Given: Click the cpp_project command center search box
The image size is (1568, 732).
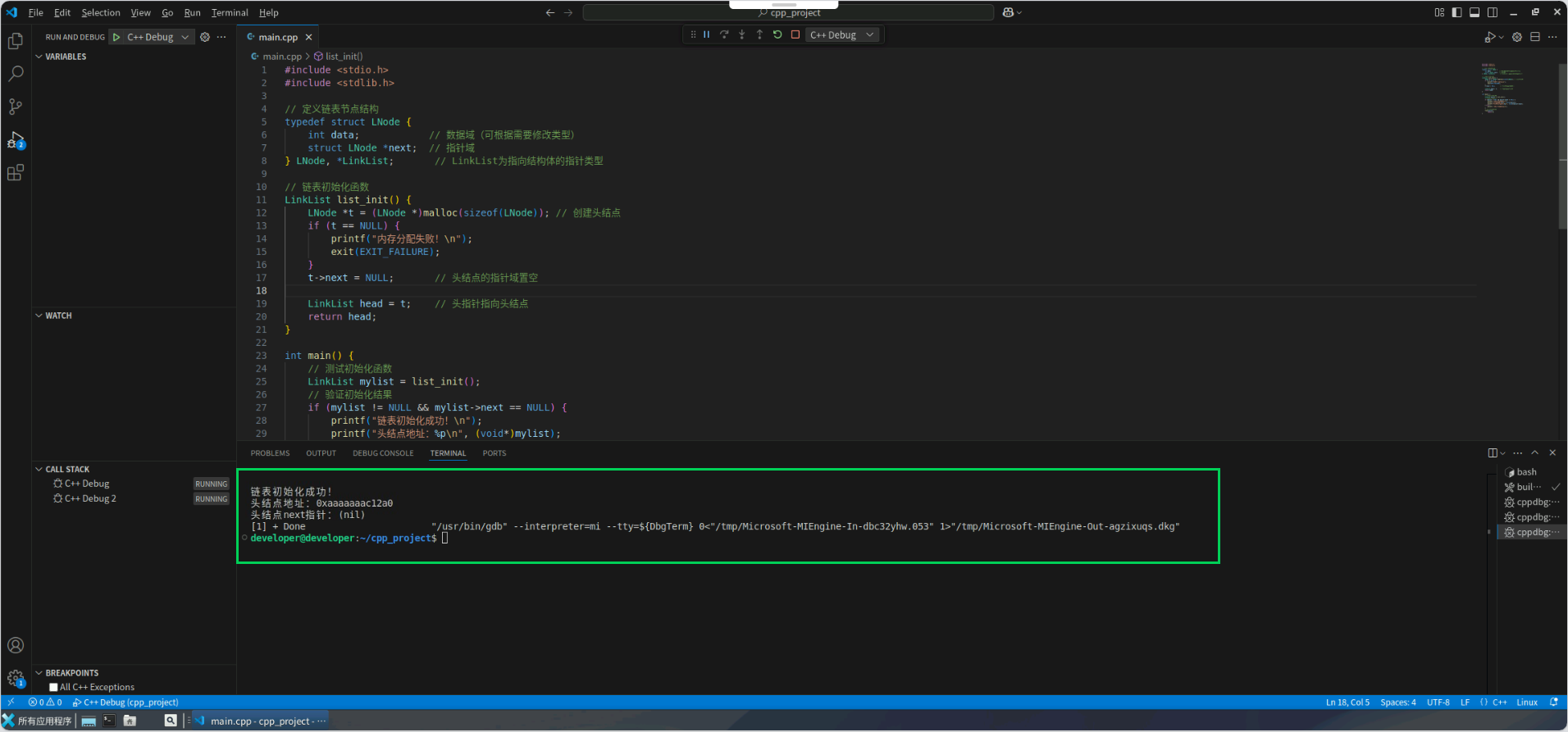Looking at the screenshot, I should (788, 12).
